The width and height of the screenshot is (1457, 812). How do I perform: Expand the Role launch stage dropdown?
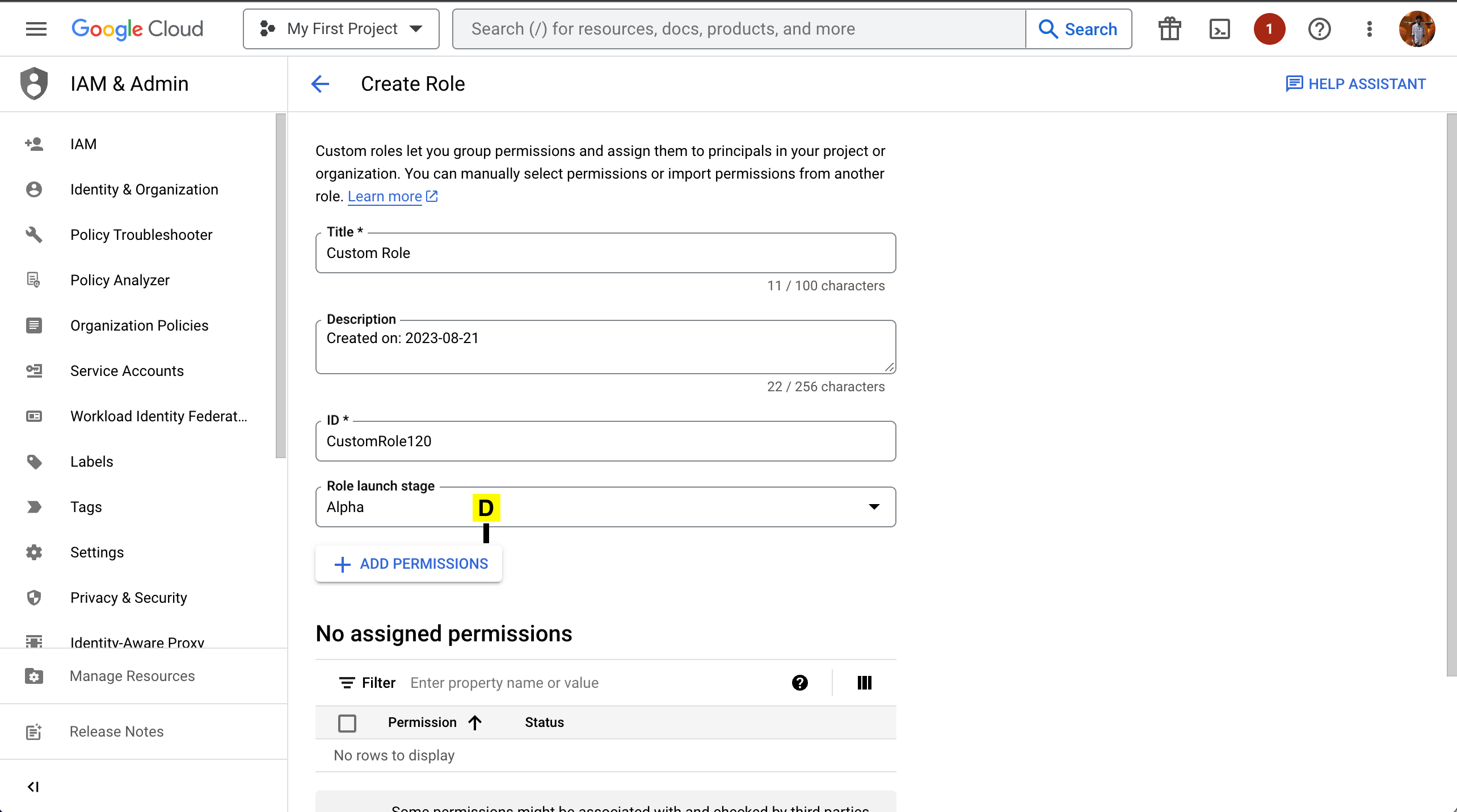[x=874, y=507]
